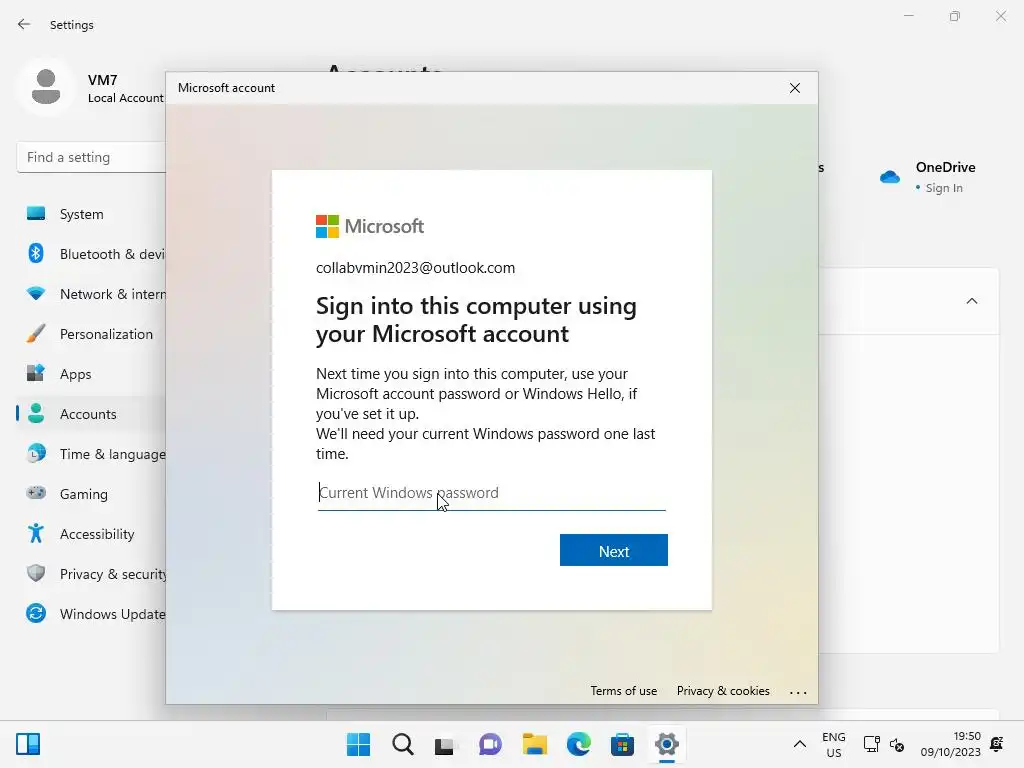Open Bluetooth & devices settings
Image resolution: width=1024 pixels, height=768 pixels.
[91, 254]
